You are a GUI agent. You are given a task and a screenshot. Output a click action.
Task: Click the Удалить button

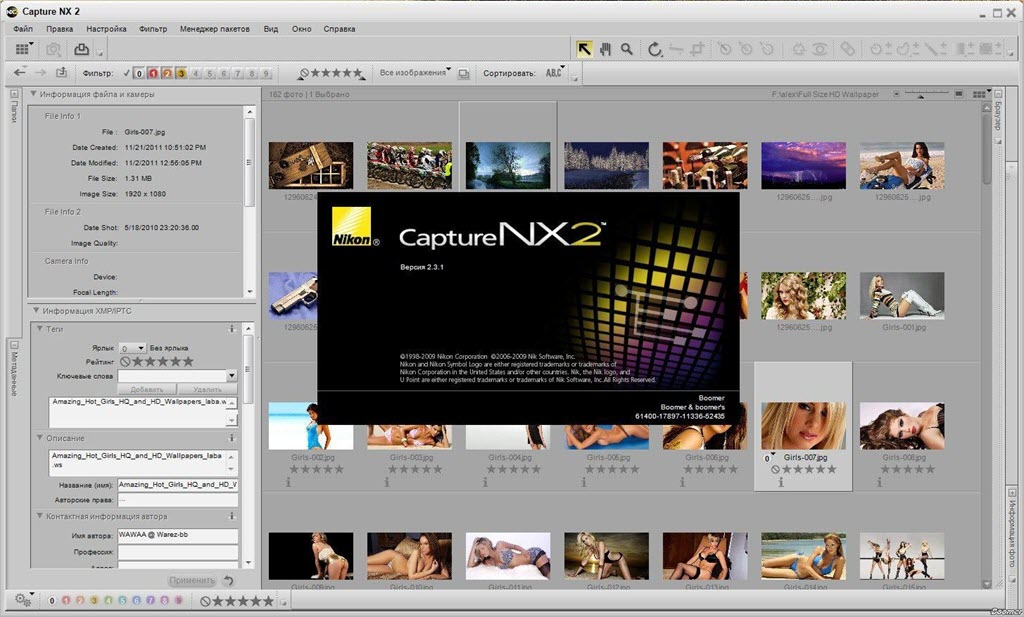207,389
